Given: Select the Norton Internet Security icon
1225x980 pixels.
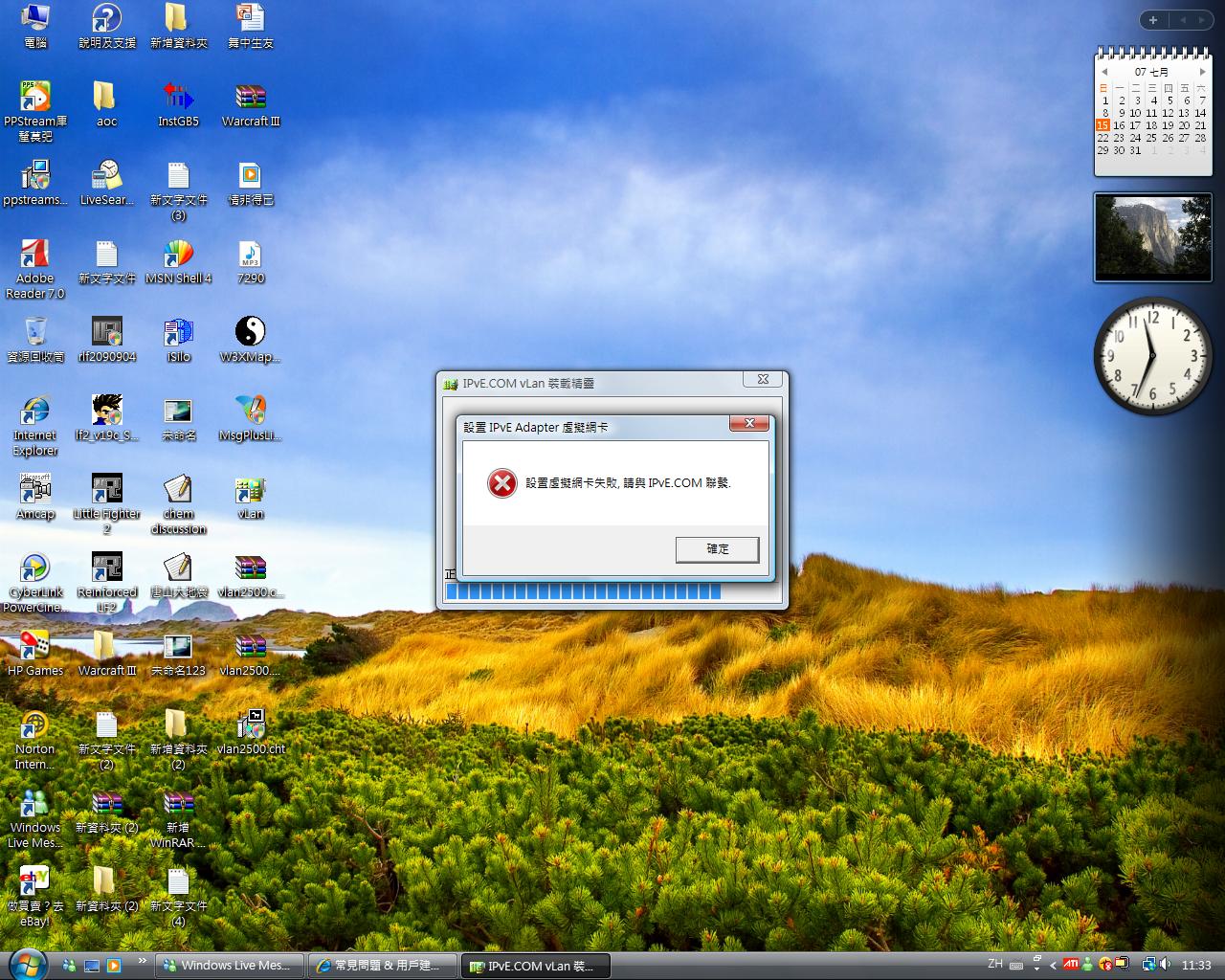Looking at the screenshot, I should pos(35,740).
